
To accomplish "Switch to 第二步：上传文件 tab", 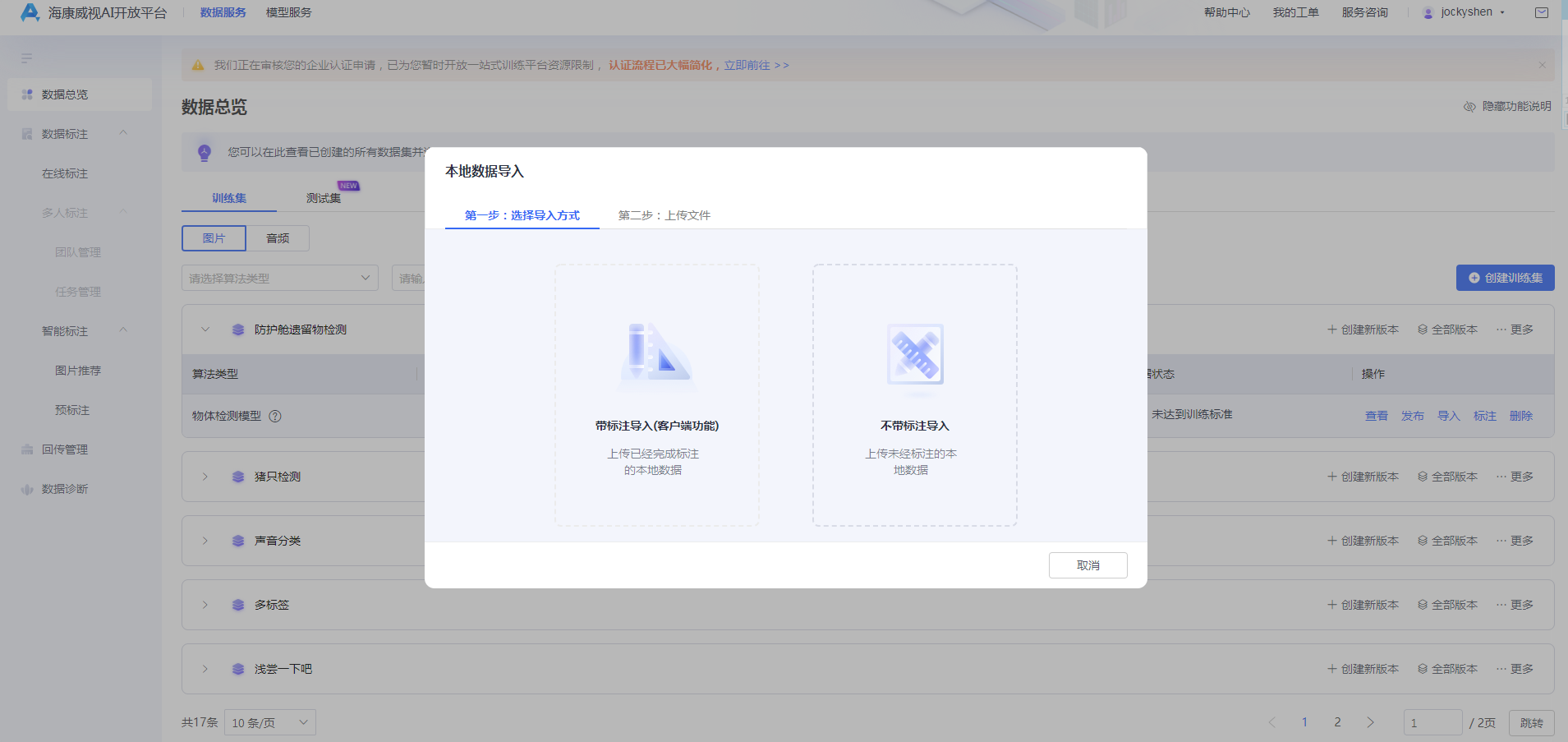I will click(x=664, y=215).
